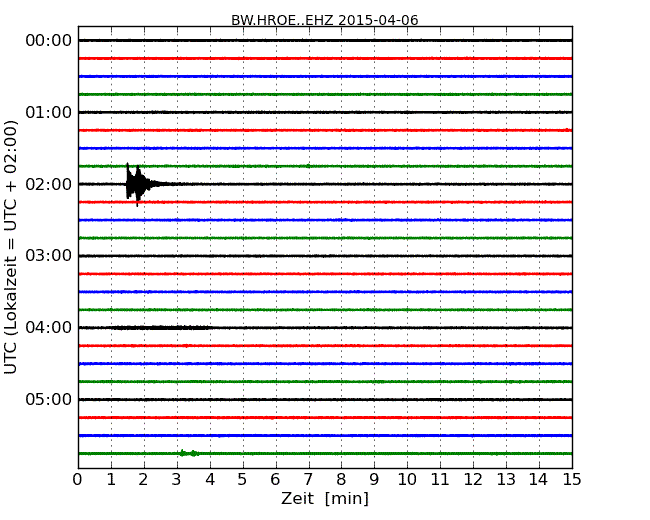Click the x-axis tick label 0
This screenshot has width=650, height=520.
pyautogui.click(x=78, y=479)
